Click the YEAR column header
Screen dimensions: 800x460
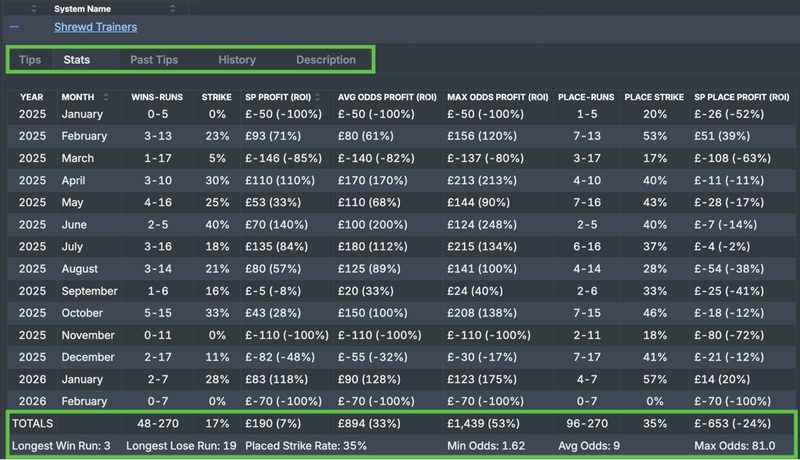(32, 97)
